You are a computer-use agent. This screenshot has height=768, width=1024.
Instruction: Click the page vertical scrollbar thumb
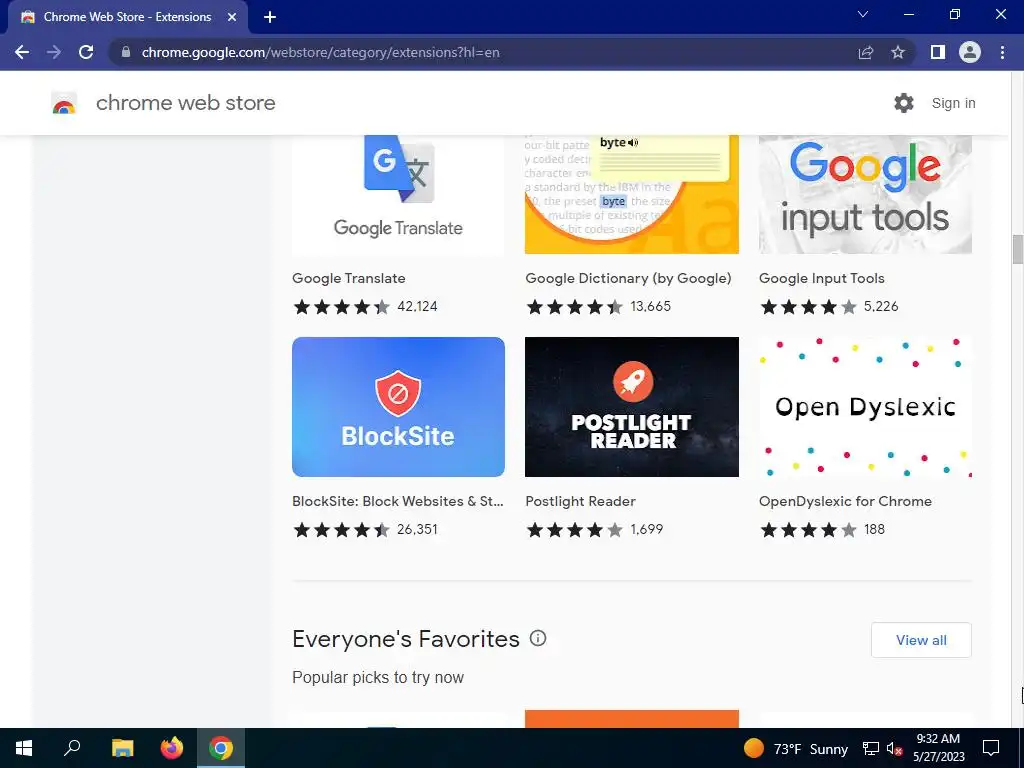tap(1017, 249)
